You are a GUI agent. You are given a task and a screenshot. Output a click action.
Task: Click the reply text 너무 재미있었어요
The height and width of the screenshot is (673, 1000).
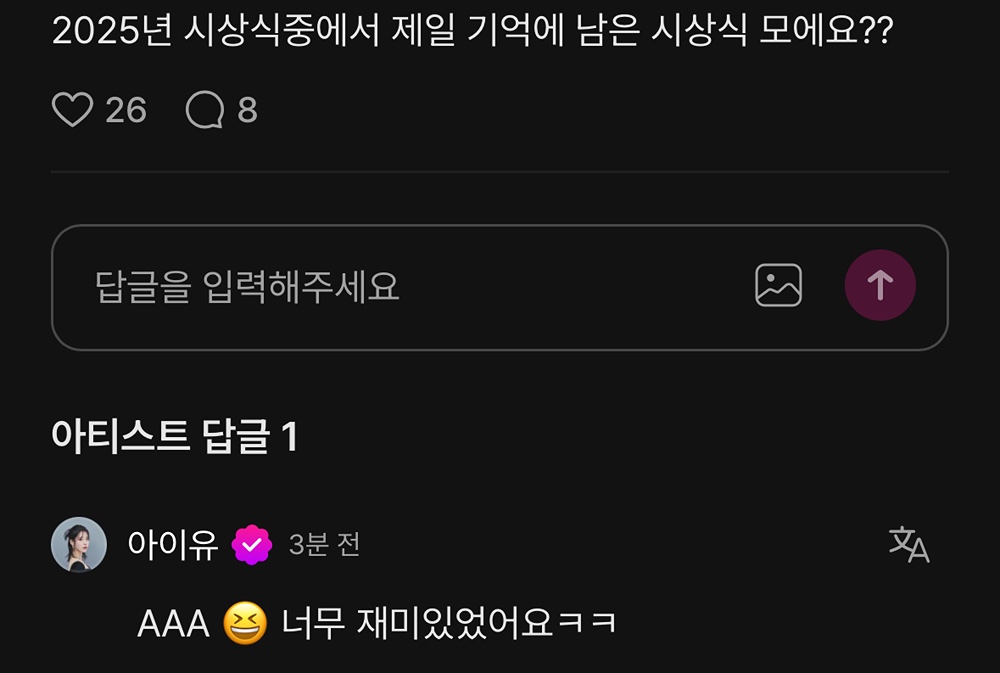tap(416, 623)
